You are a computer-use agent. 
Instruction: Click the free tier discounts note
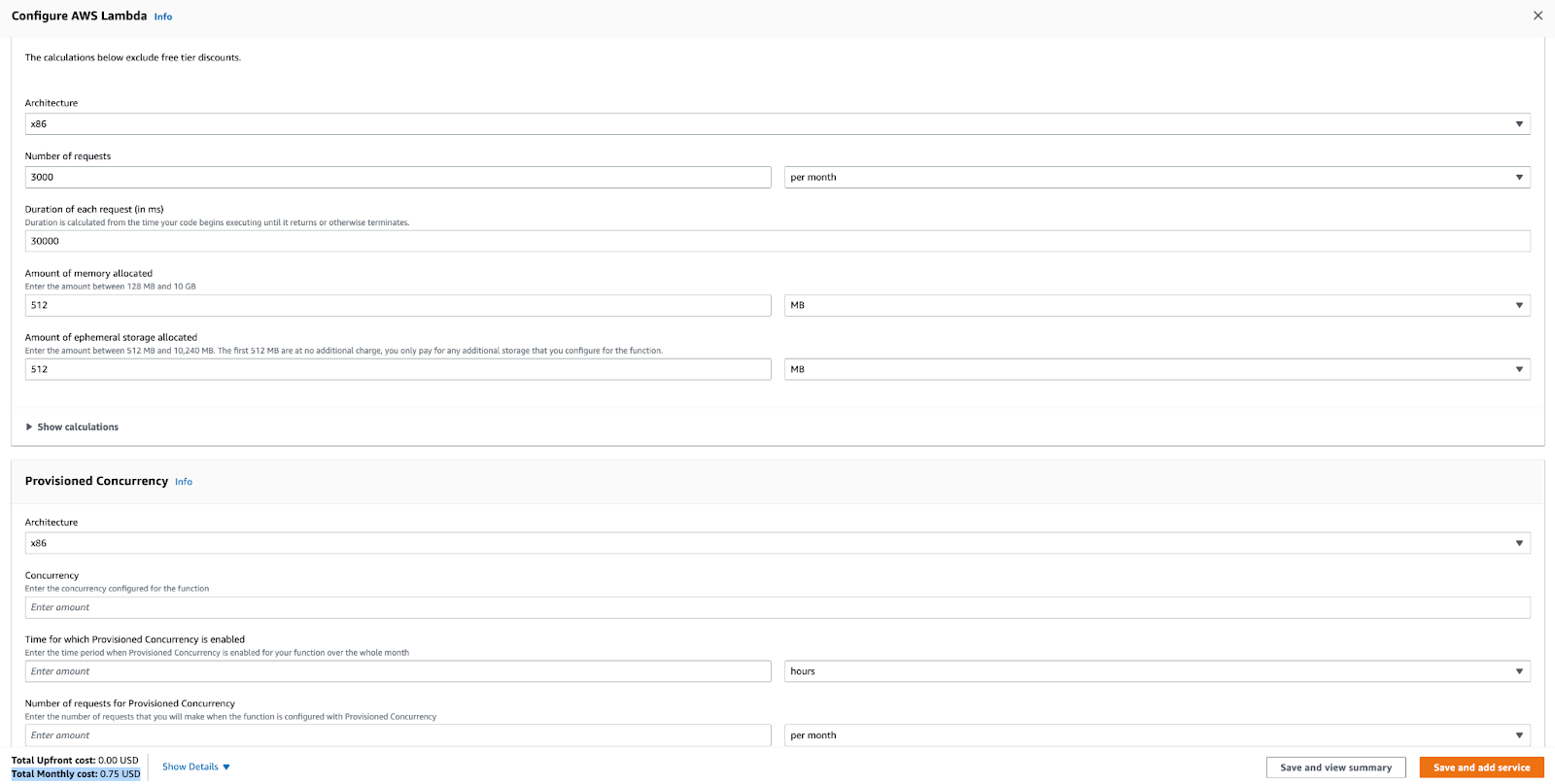point(133,58)
